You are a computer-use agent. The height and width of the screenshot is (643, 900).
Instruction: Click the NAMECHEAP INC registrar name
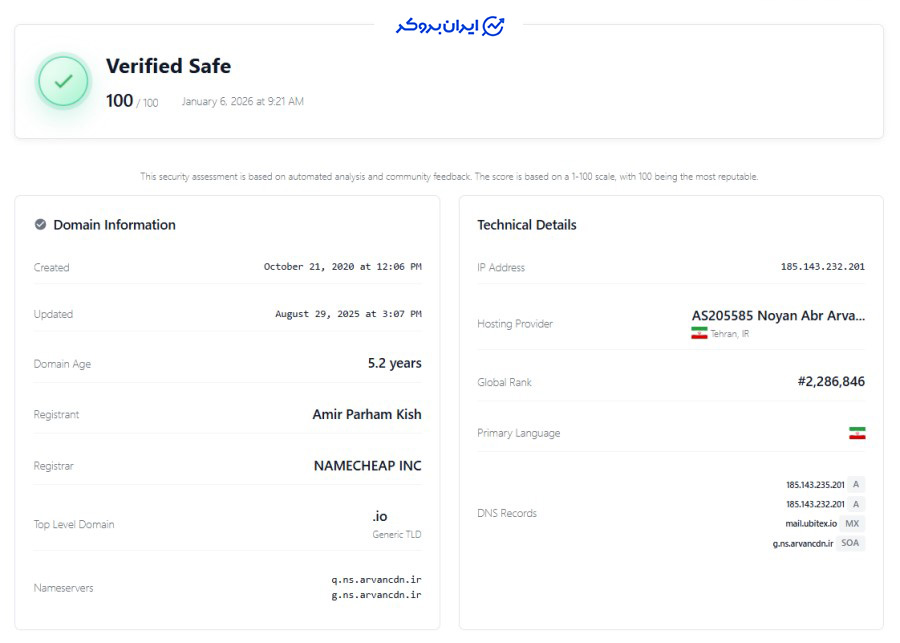[367, 465]
